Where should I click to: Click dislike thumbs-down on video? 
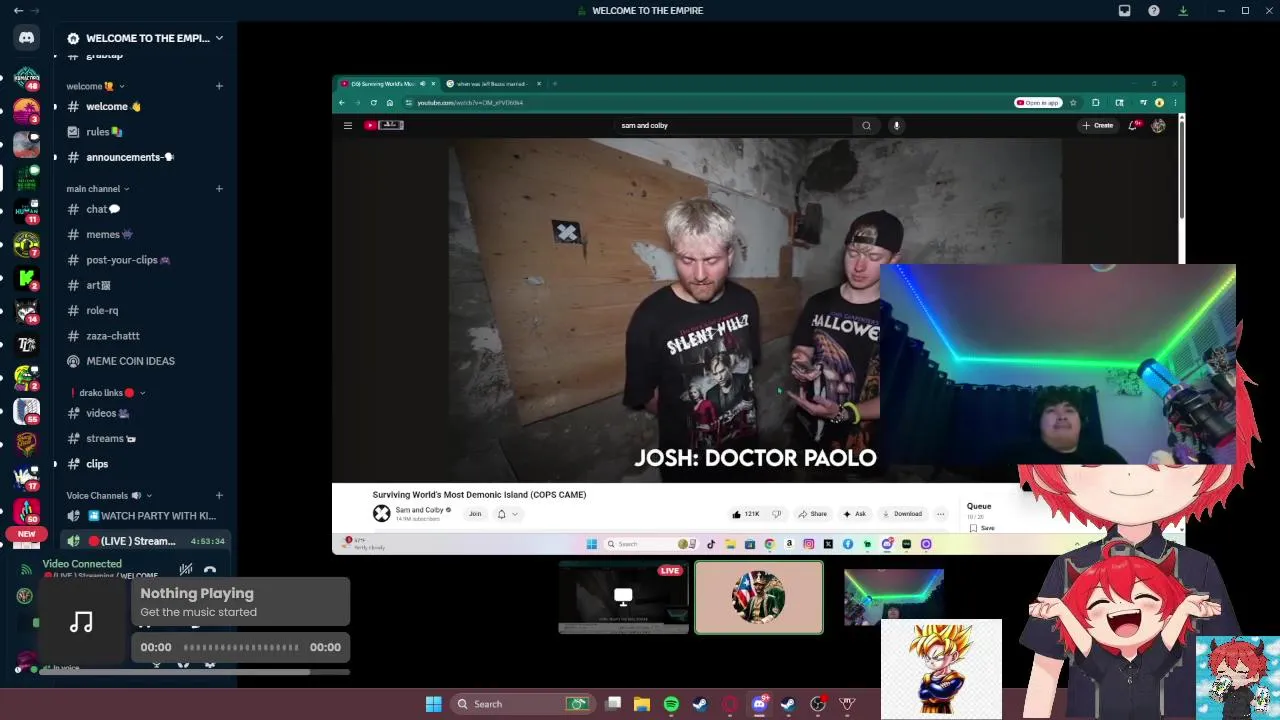(x=776, y=514)
